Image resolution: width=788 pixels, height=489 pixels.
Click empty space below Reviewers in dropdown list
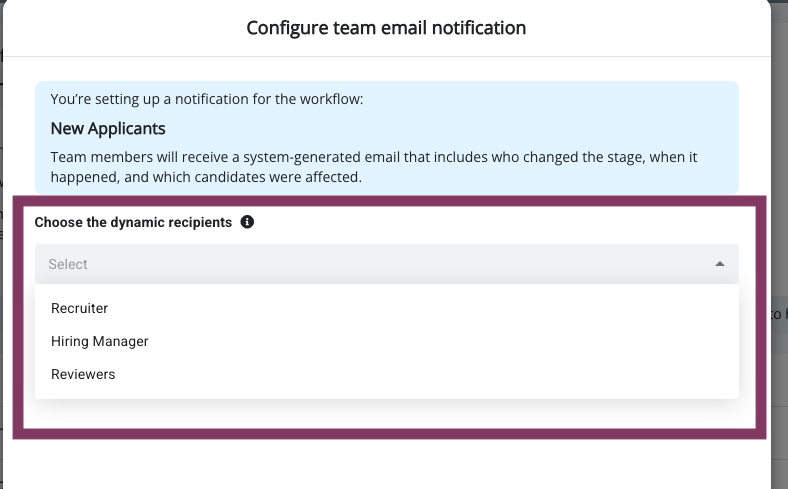point(386,392)
